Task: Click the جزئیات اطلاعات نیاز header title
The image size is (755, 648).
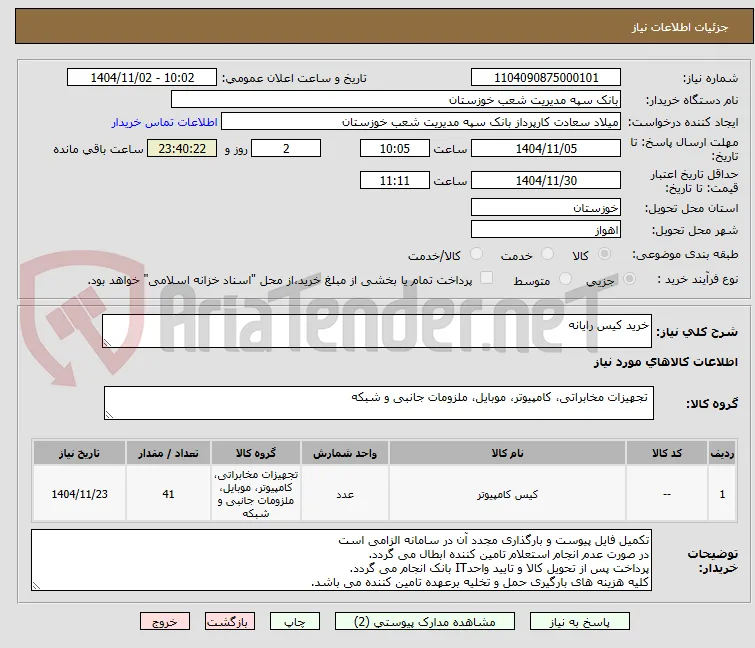Action: (x=679, y=27)
